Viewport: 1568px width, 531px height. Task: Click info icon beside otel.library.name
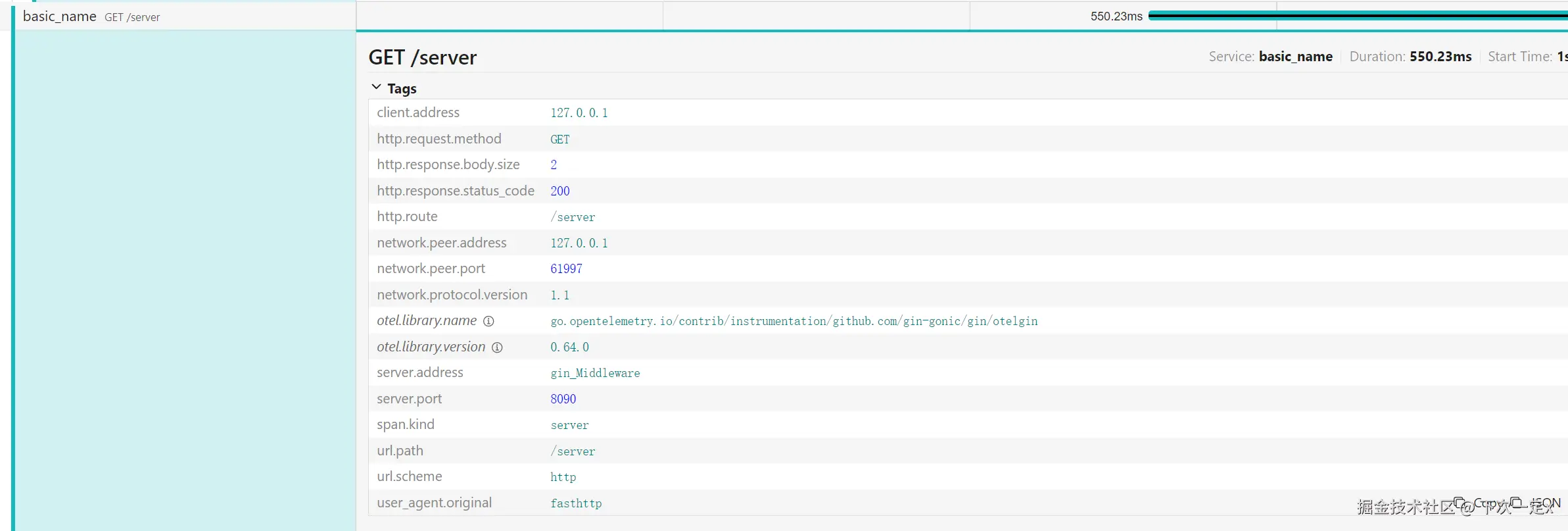(488, 321)
